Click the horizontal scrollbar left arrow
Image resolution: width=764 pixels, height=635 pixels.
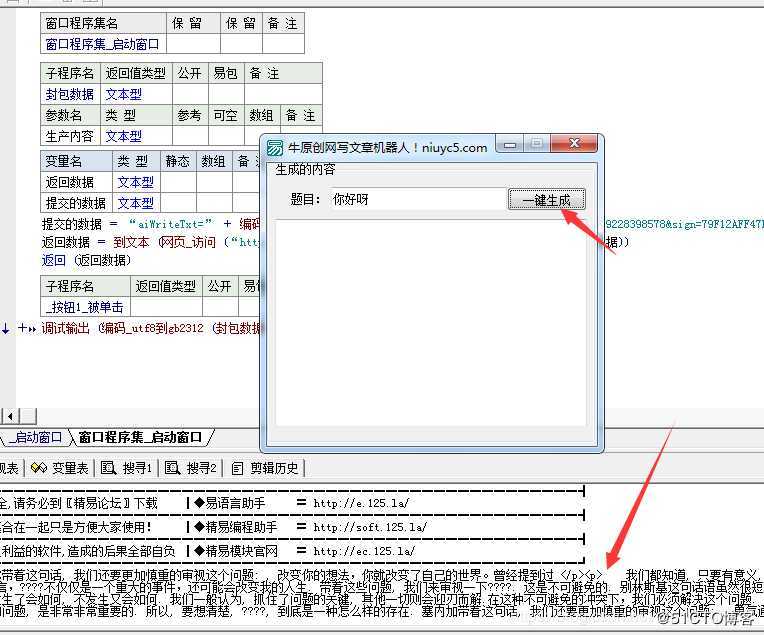10,416
